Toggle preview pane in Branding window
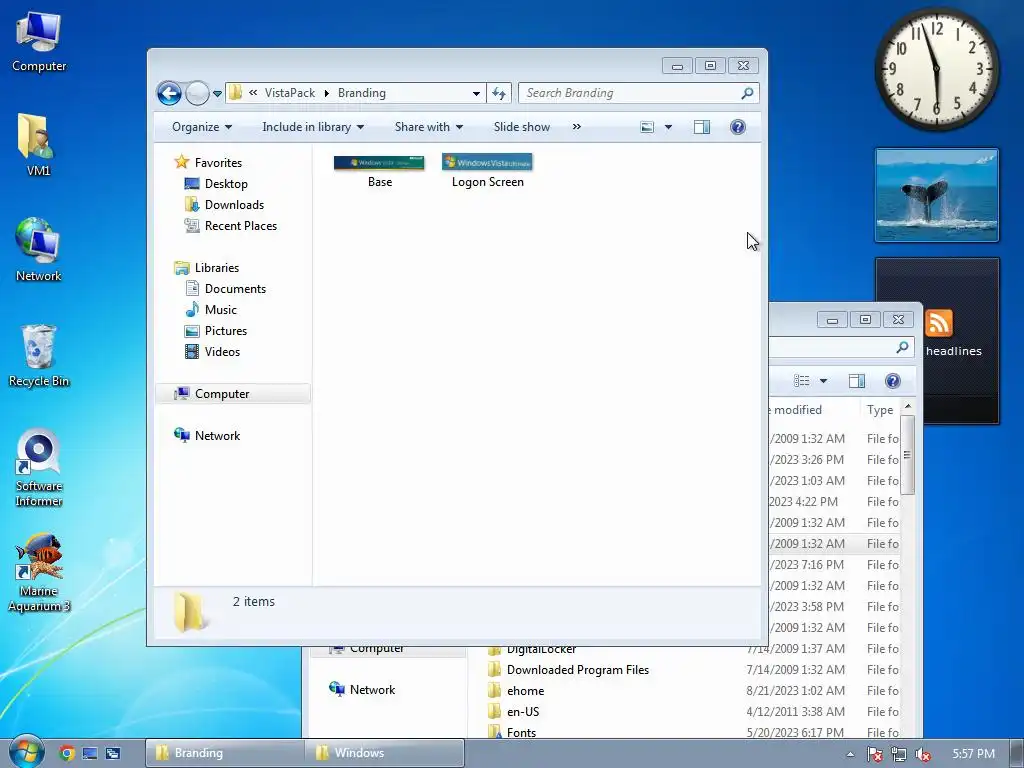The height and width of the screenshot is (768, 1024). pyautogui.click(x=702, y=127)
